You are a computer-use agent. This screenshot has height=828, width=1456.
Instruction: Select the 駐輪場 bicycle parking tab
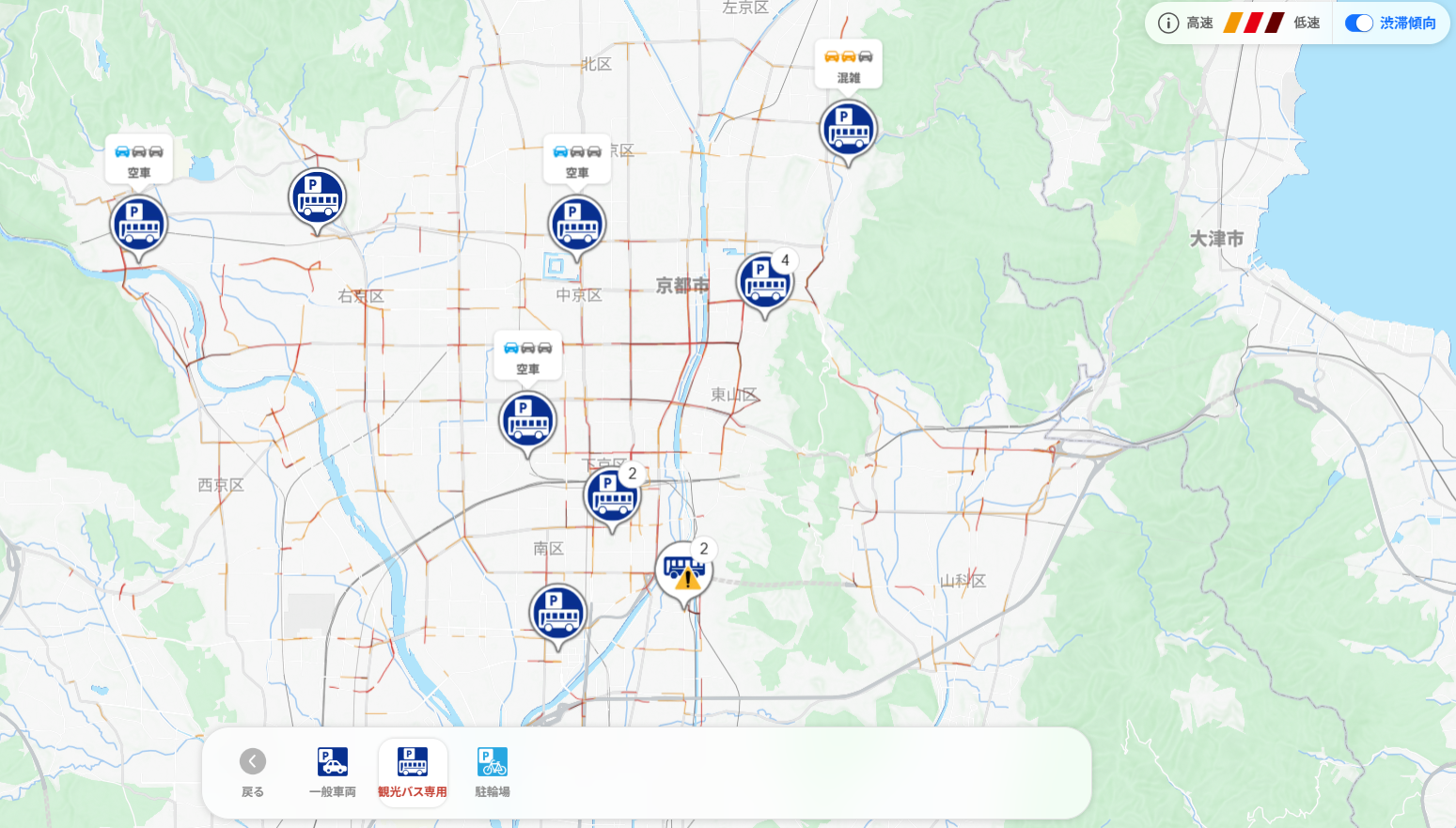[x=492, y=773]
